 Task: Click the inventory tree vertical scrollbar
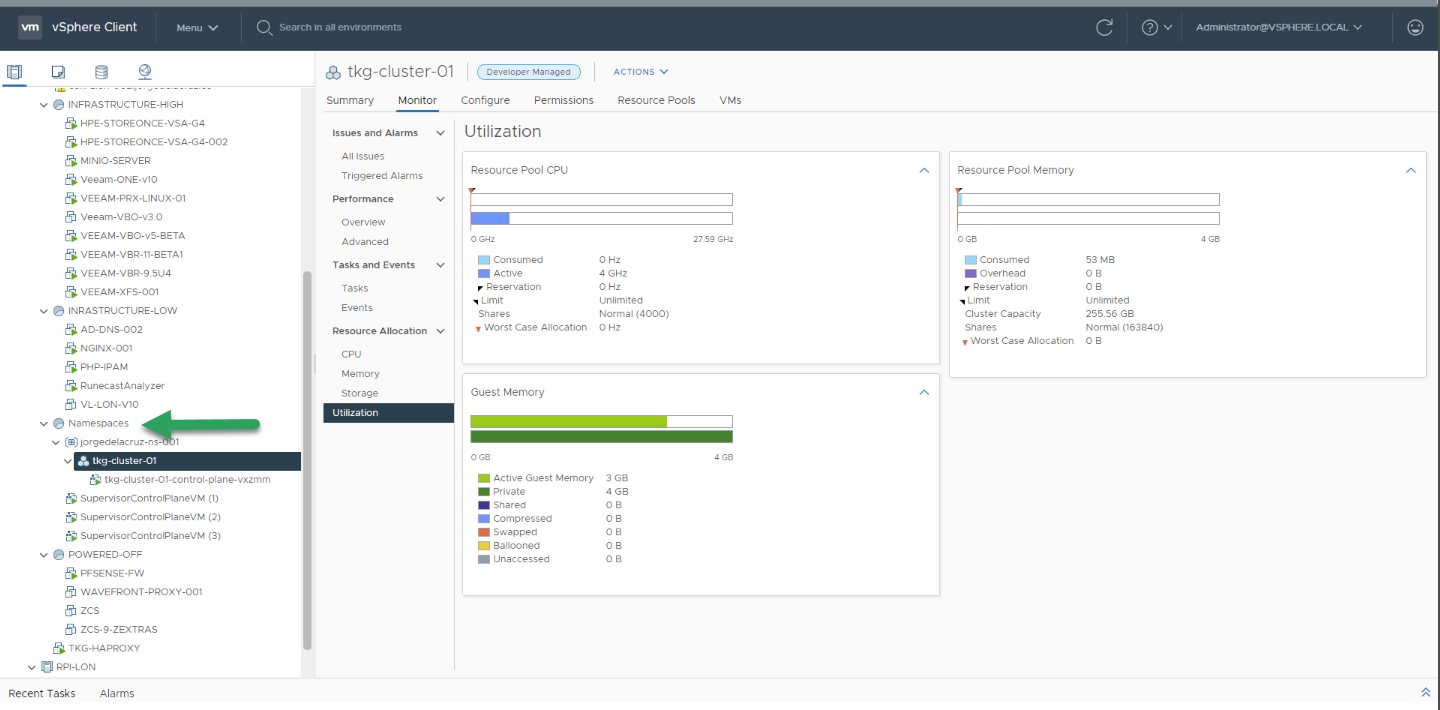308,460
